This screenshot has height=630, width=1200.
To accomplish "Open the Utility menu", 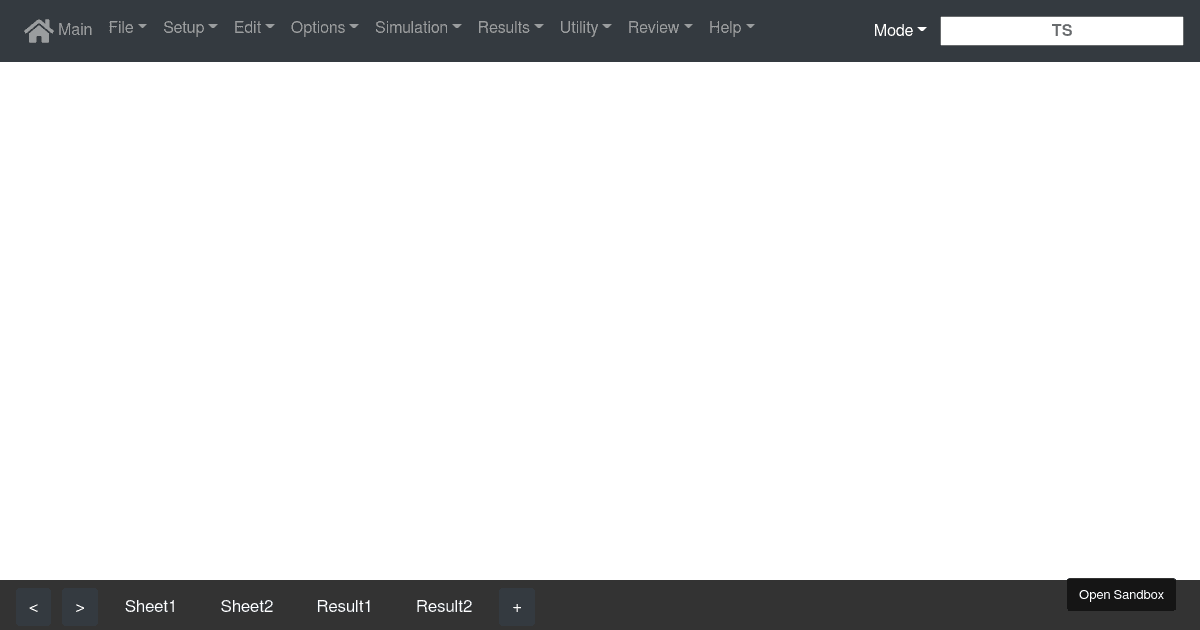I will click(x=586, y=28).
